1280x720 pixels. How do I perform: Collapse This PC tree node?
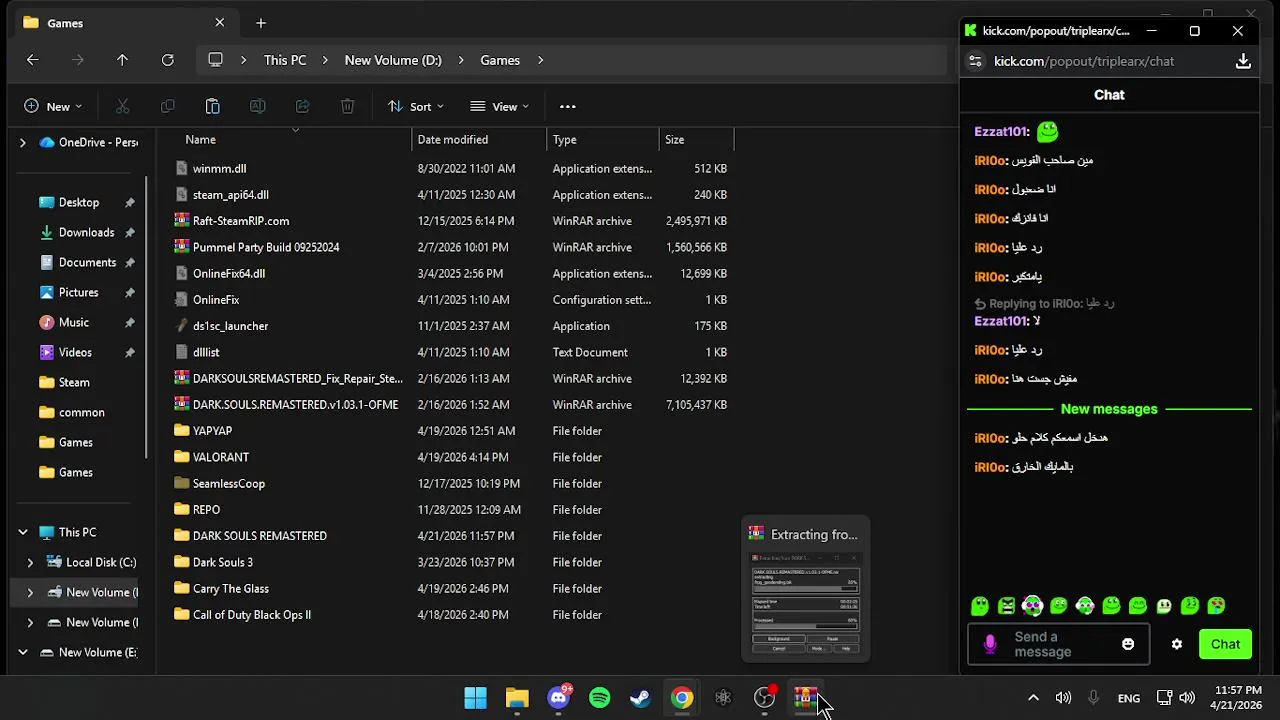(x=22, y=532)
